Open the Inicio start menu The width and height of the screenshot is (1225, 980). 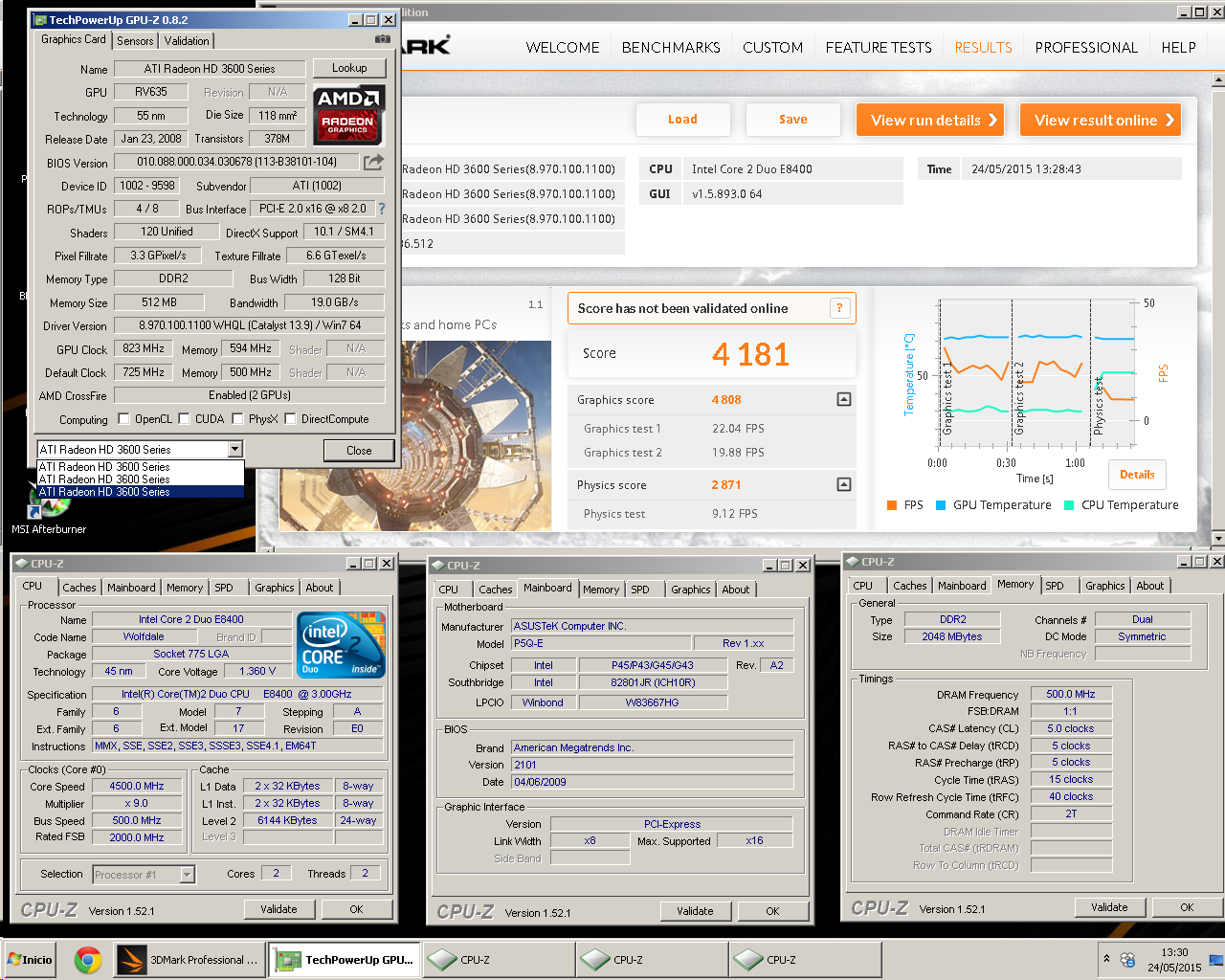click(x=31, y=959)
